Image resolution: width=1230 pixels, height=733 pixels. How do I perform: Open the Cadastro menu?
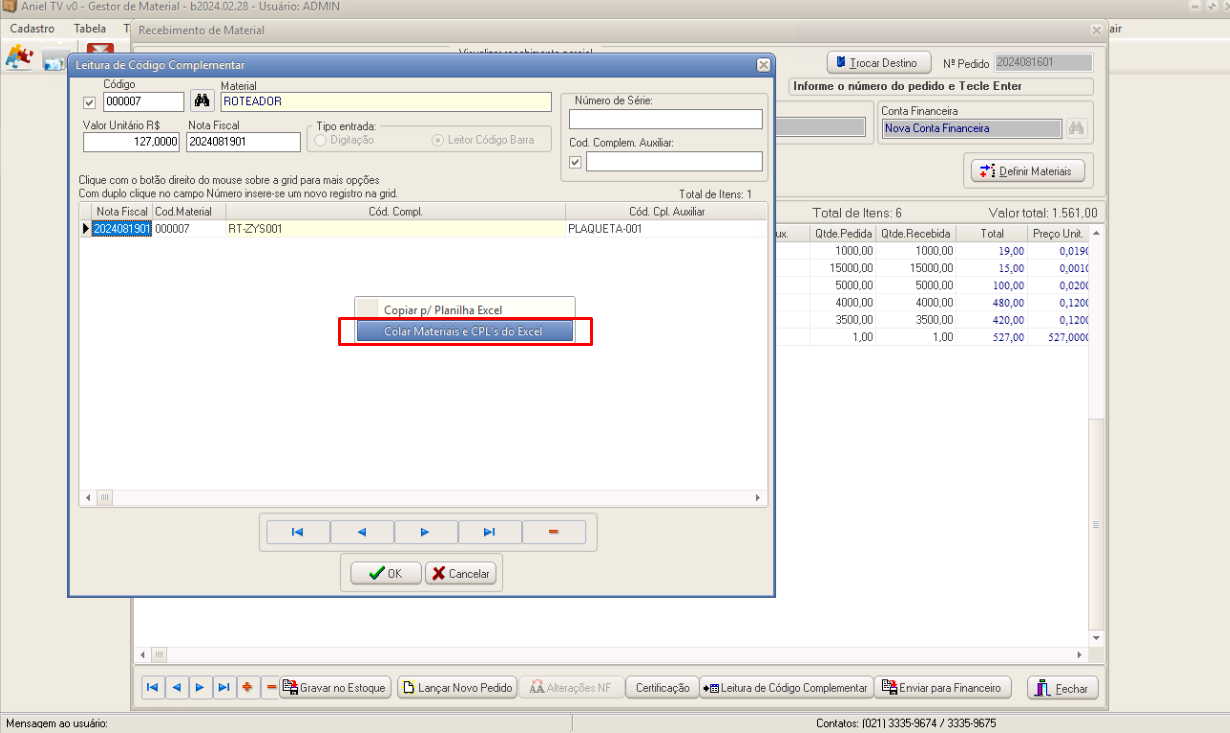pyautogui.click(x=32, y=29)
